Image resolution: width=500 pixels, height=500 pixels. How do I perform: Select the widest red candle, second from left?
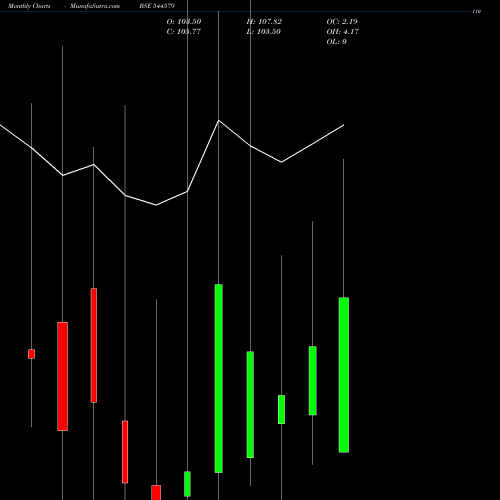tap(62, 376)
